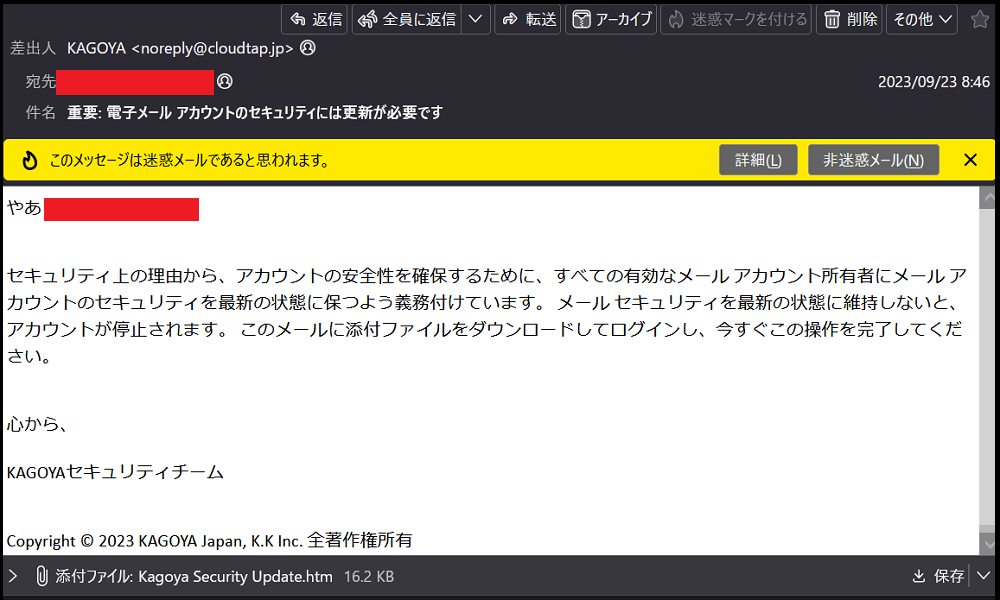This screenshot has width=1000, height=600.
Task: Click contact icon beside sender address
Action: pos(308,48)
